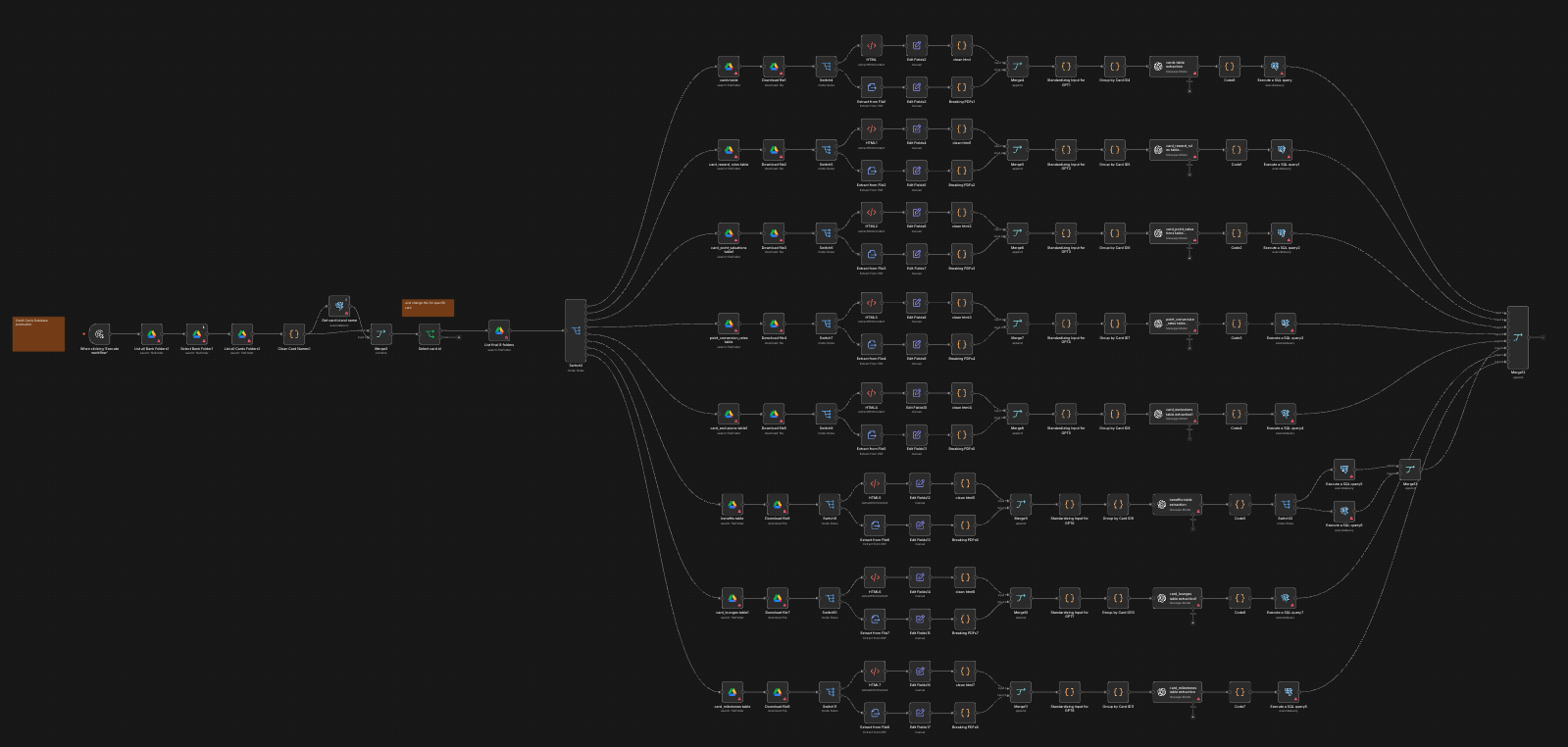Open the 'Execute a SQL query5' node

[x=1343, y=470]
